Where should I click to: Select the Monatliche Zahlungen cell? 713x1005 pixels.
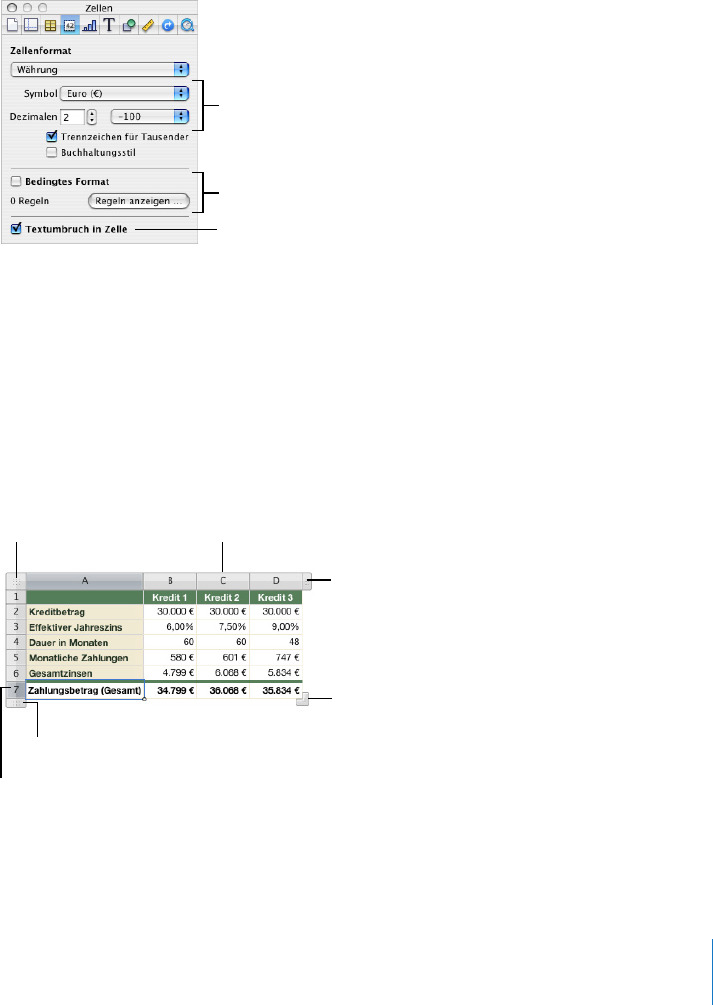coord(85,658)
